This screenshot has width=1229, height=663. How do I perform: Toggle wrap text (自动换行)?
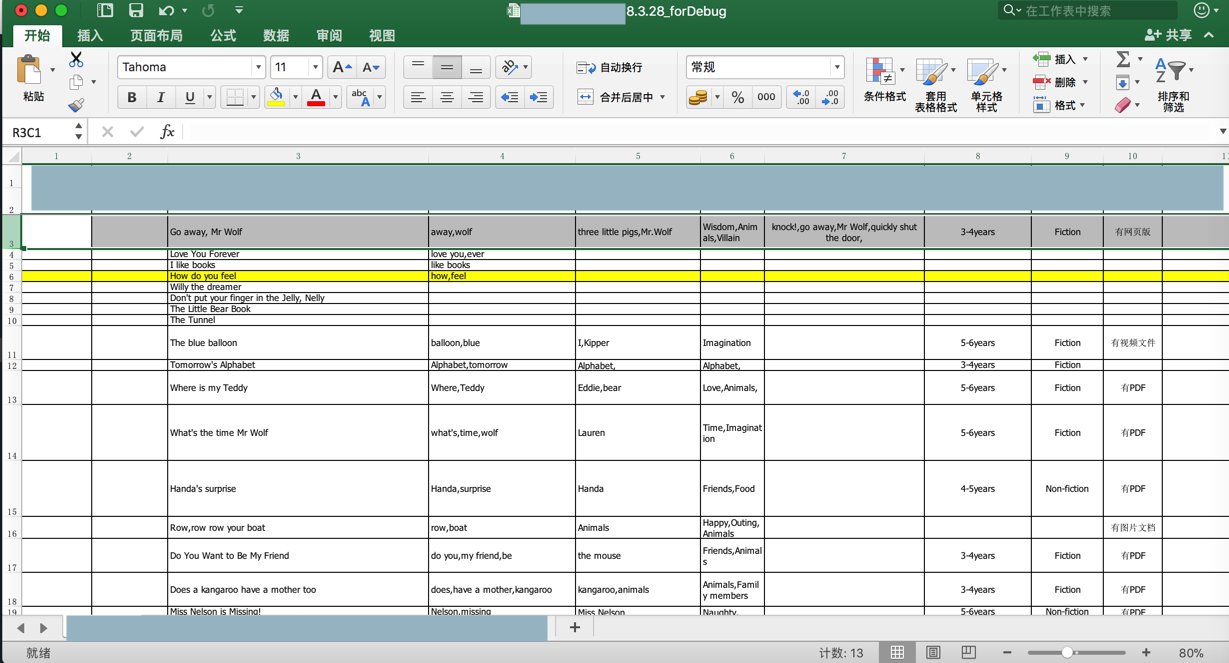click(610, 67)
